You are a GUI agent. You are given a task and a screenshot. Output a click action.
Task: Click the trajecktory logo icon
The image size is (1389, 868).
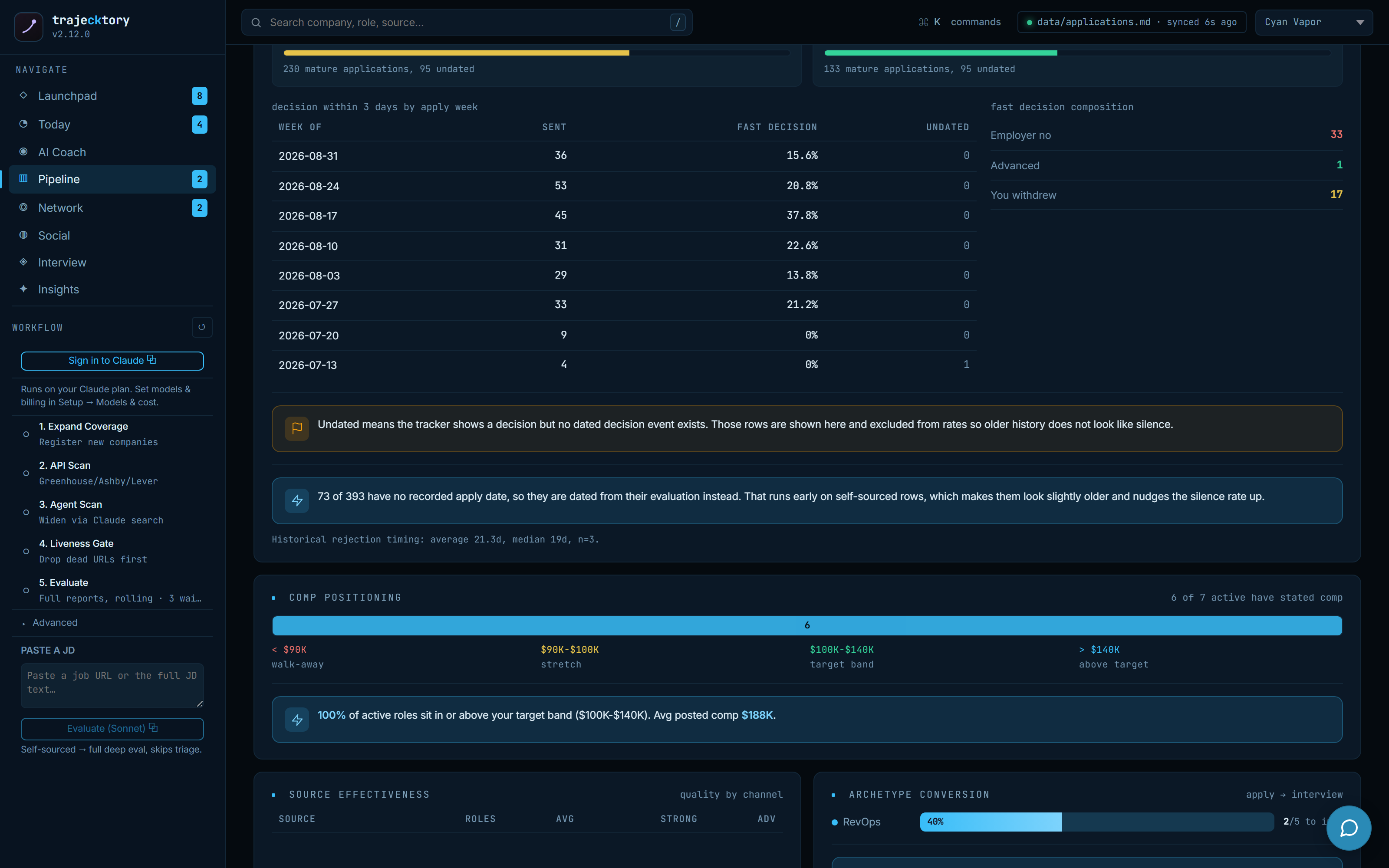[x=28, y=26]
